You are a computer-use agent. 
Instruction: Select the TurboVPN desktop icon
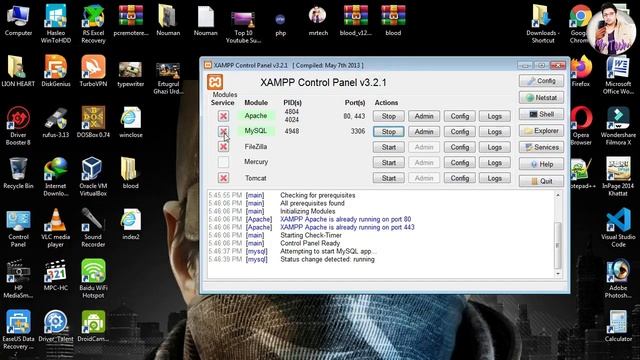[93, 71]
